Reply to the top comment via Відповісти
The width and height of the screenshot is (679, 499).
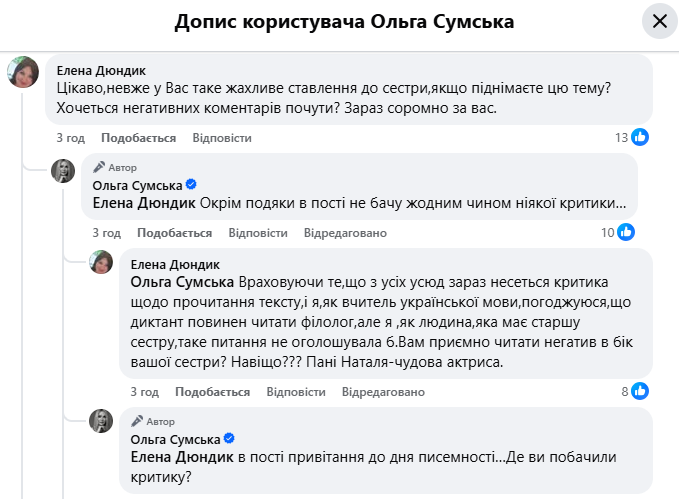point(222,138)
